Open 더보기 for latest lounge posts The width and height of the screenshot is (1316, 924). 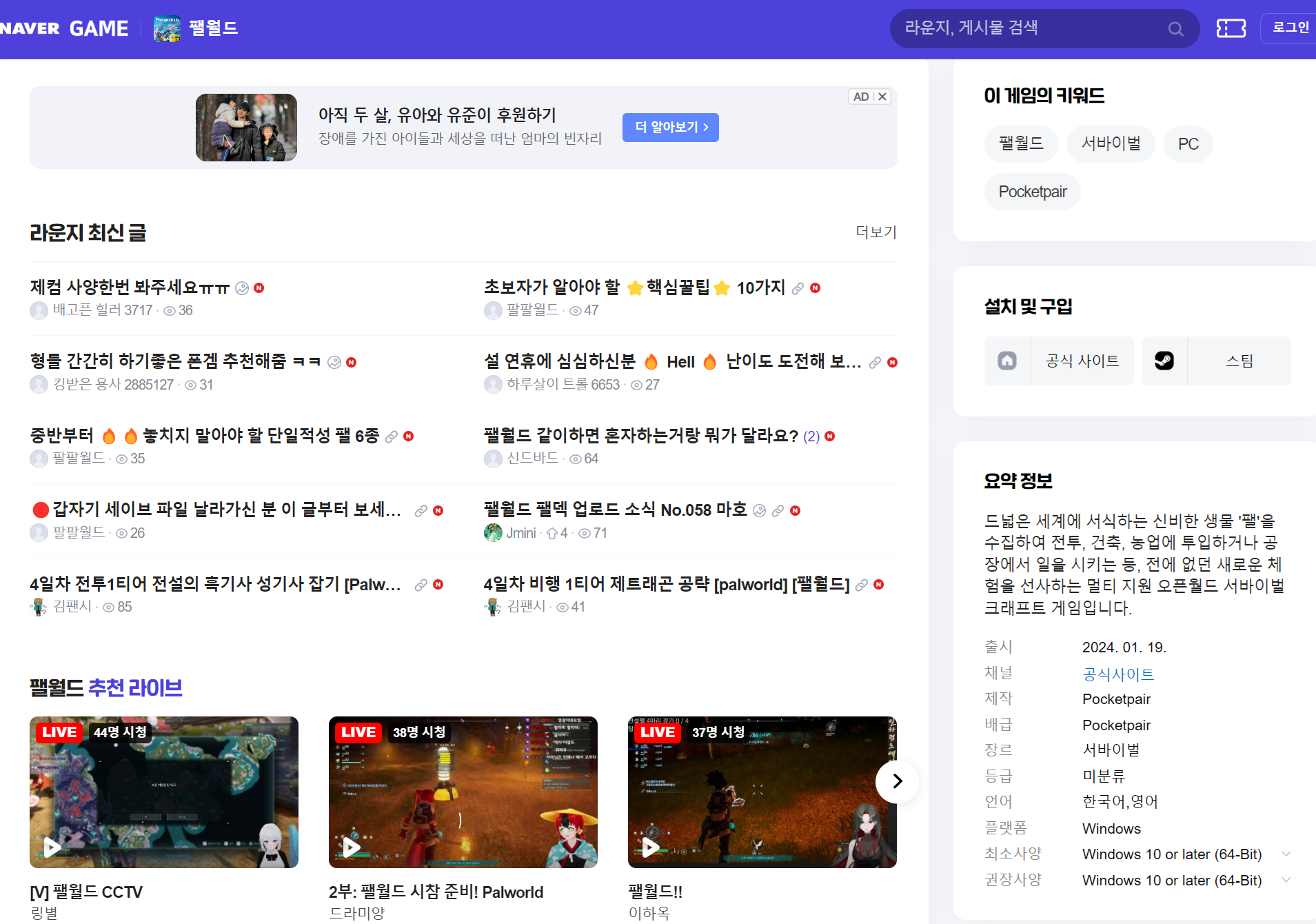876,232
